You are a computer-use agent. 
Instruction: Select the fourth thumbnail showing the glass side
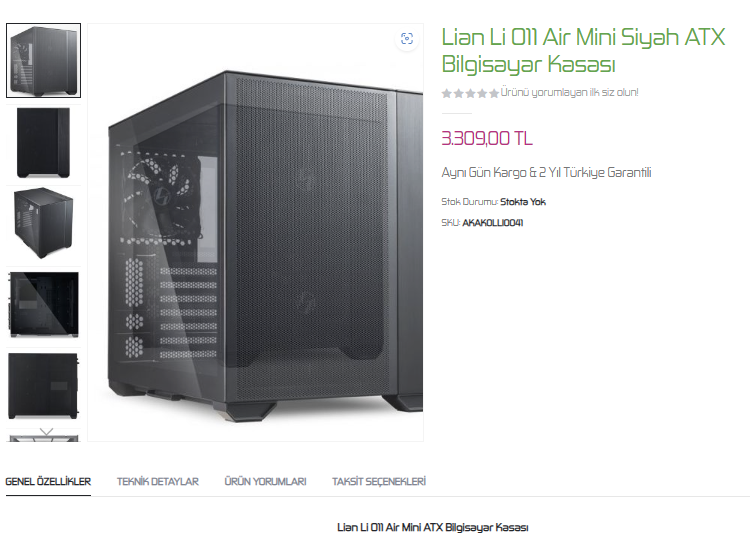click(44, 304)
